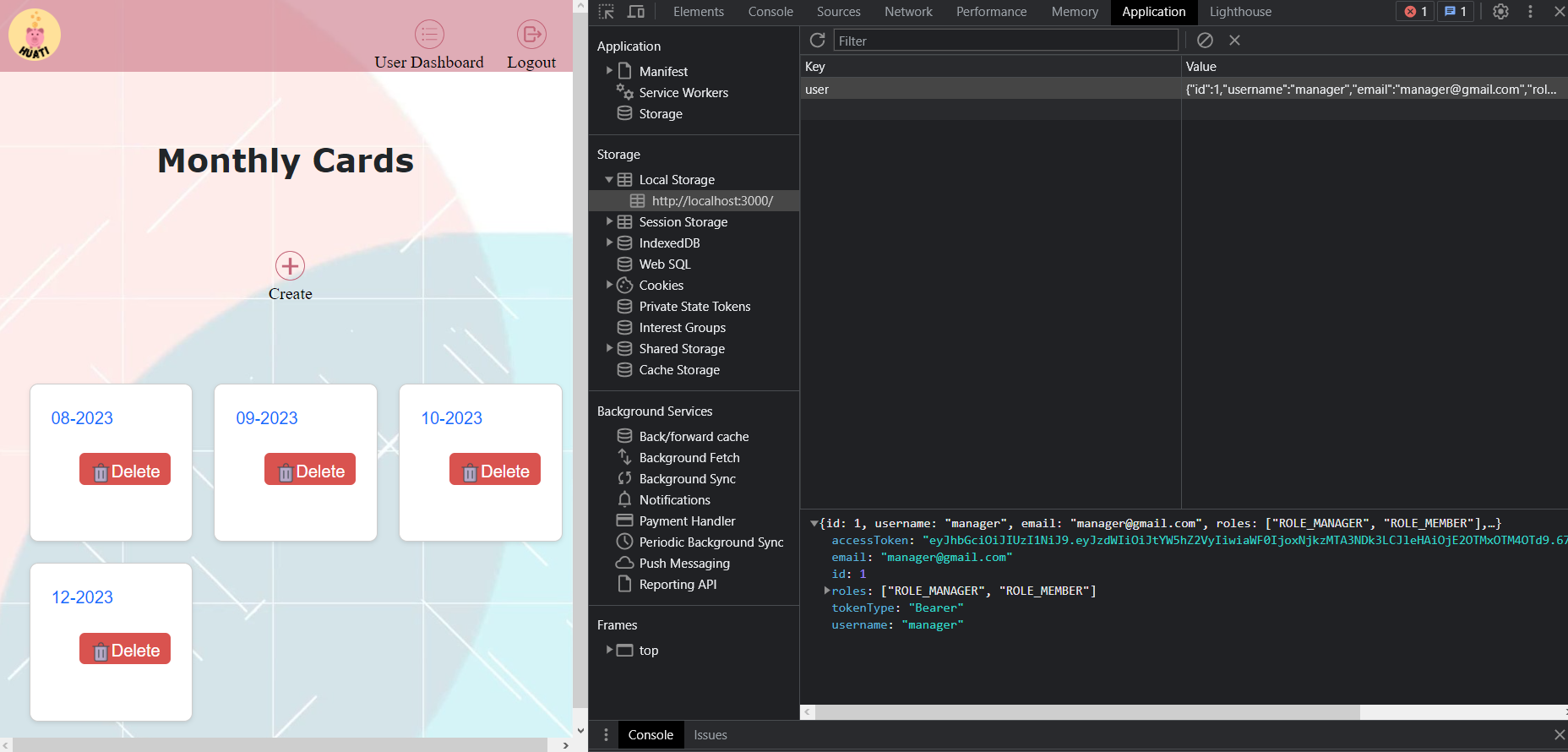The width and height of the screenshot is (1568, 752).
Task: Open Reporting API item
Action: tap(678, 585)
